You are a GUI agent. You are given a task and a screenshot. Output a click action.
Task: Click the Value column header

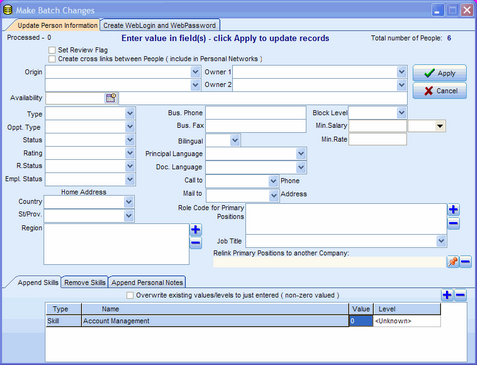[361, 309]
